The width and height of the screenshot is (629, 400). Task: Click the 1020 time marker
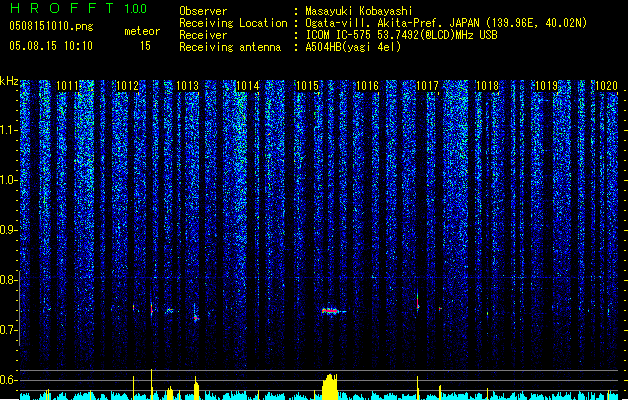click(607, 86)
